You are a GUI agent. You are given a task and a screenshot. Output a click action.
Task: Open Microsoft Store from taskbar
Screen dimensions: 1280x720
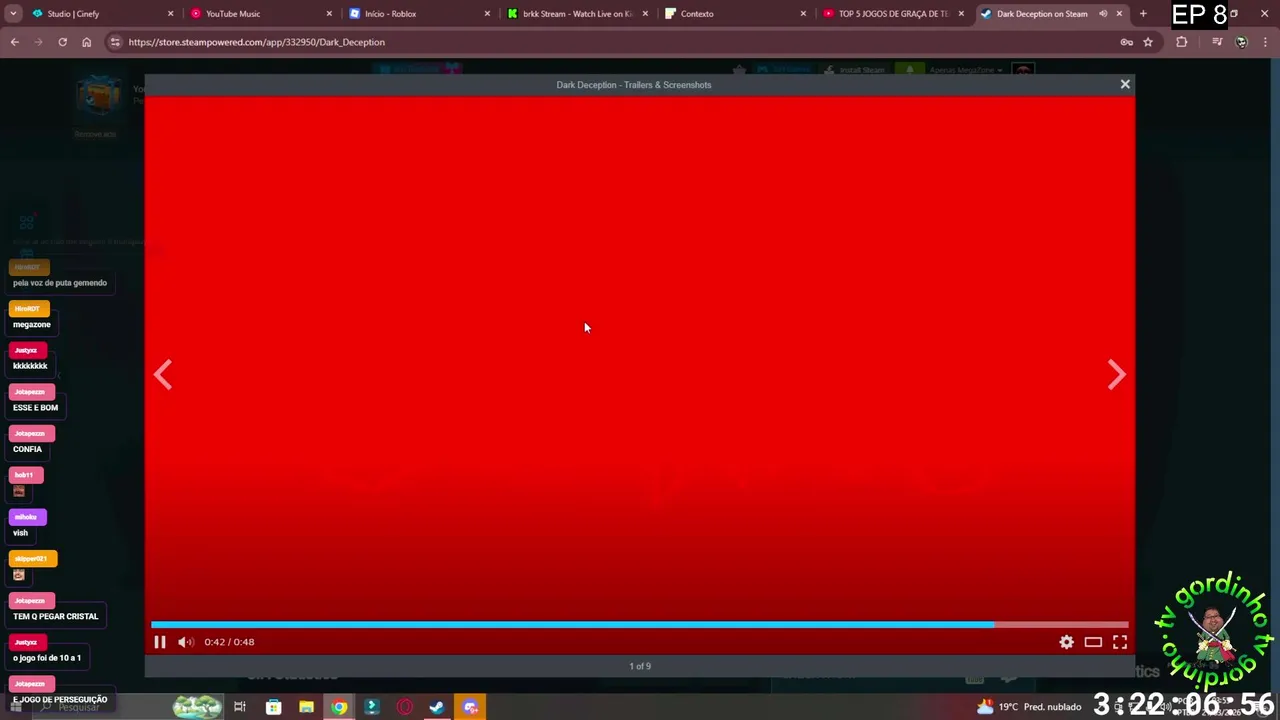(273, 707)
